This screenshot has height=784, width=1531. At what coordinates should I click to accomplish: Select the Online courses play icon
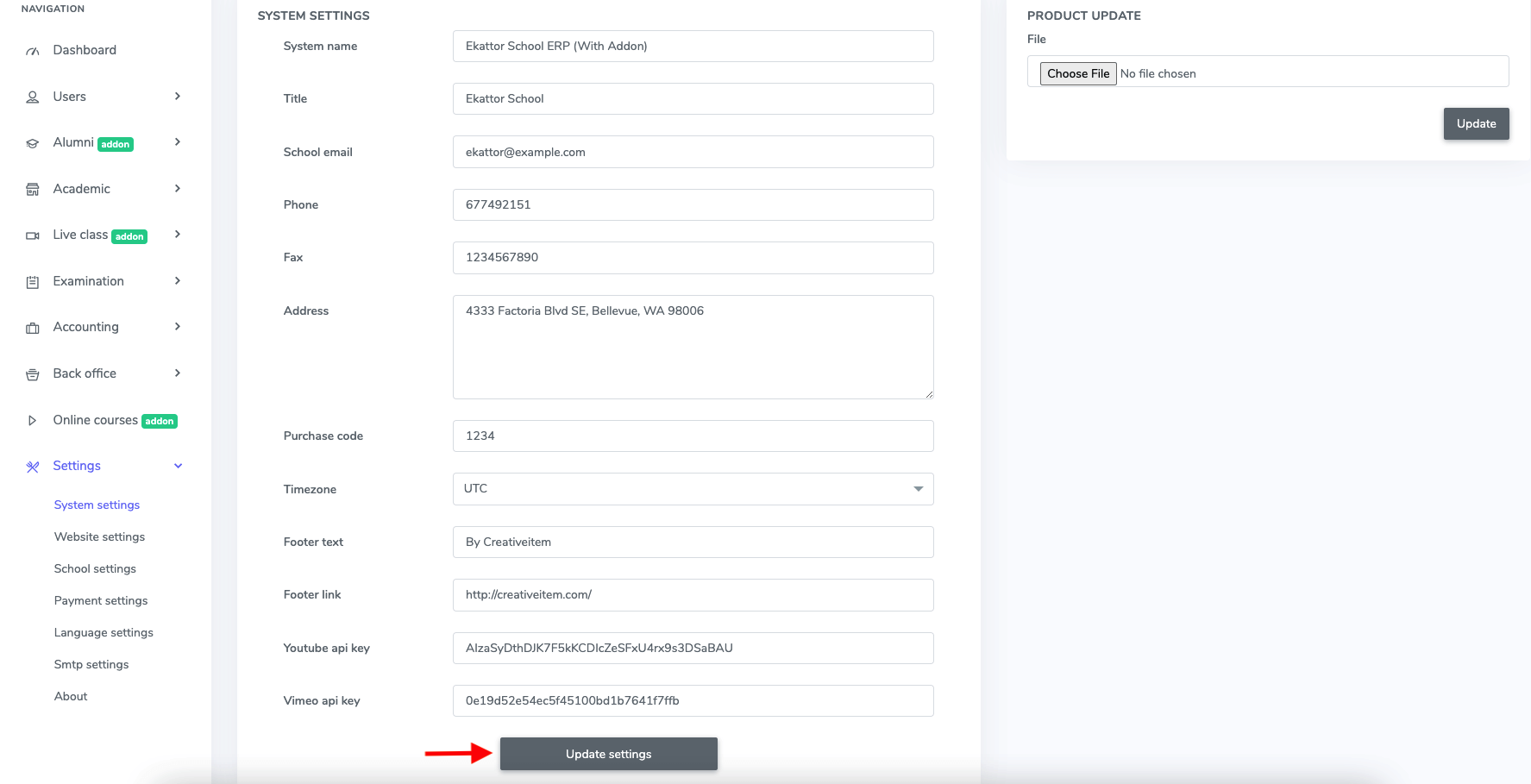pos(32,421)
